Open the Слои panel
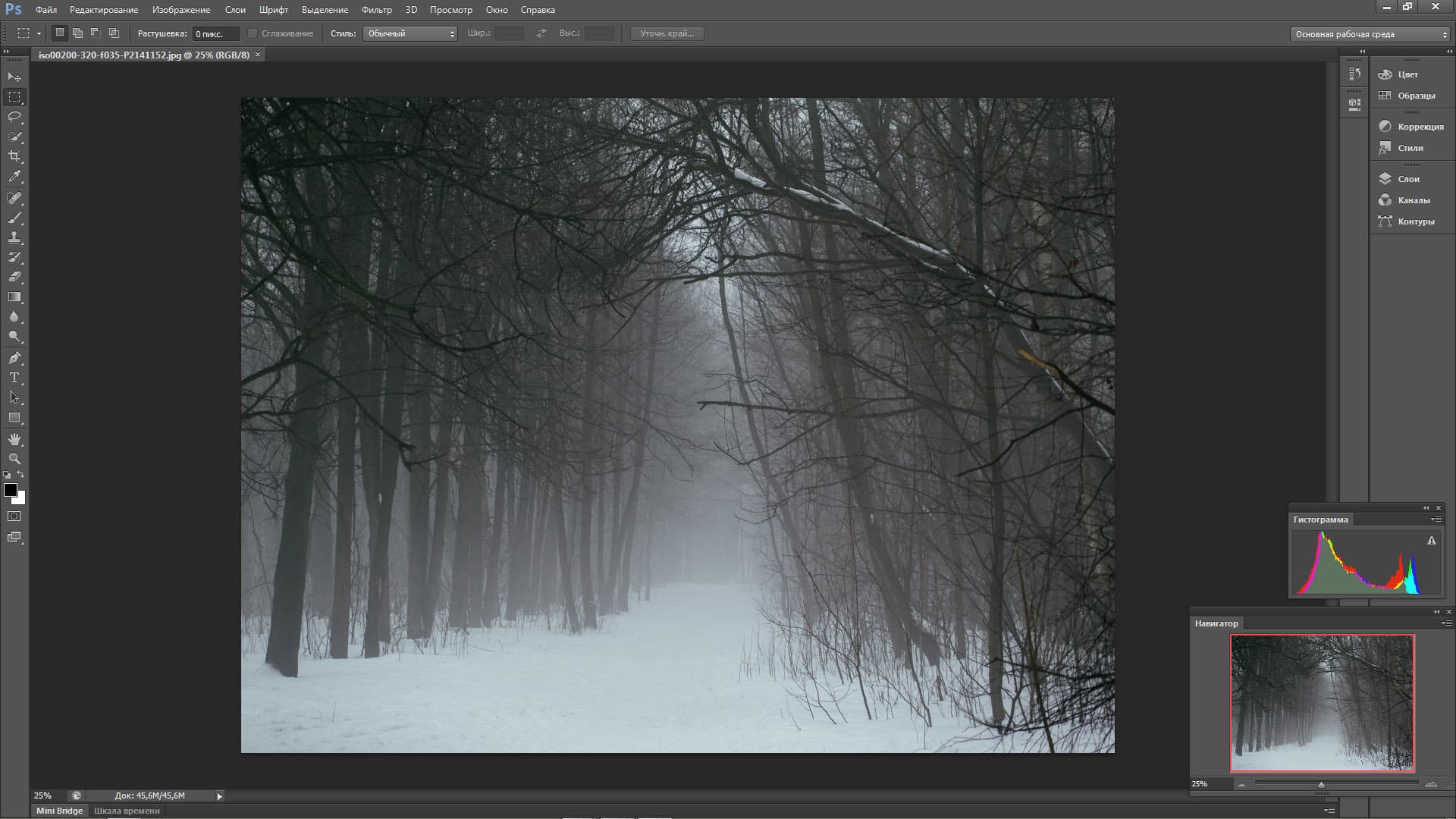The width and height of the screenshot is (1456, 819). 1407,179
